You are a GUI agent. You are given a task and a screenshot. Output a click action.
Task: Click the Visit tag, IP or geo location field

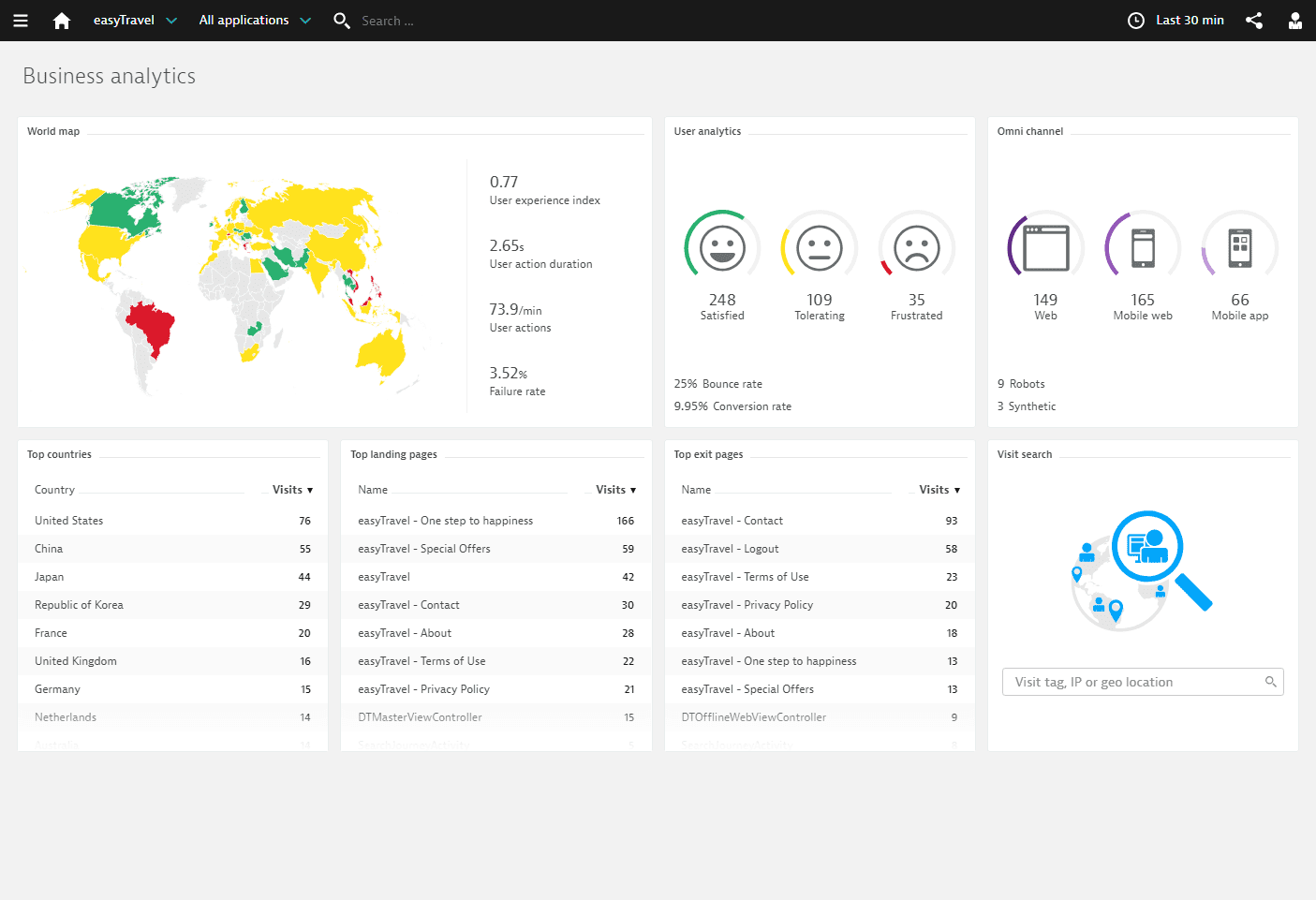pos(1143,682)
